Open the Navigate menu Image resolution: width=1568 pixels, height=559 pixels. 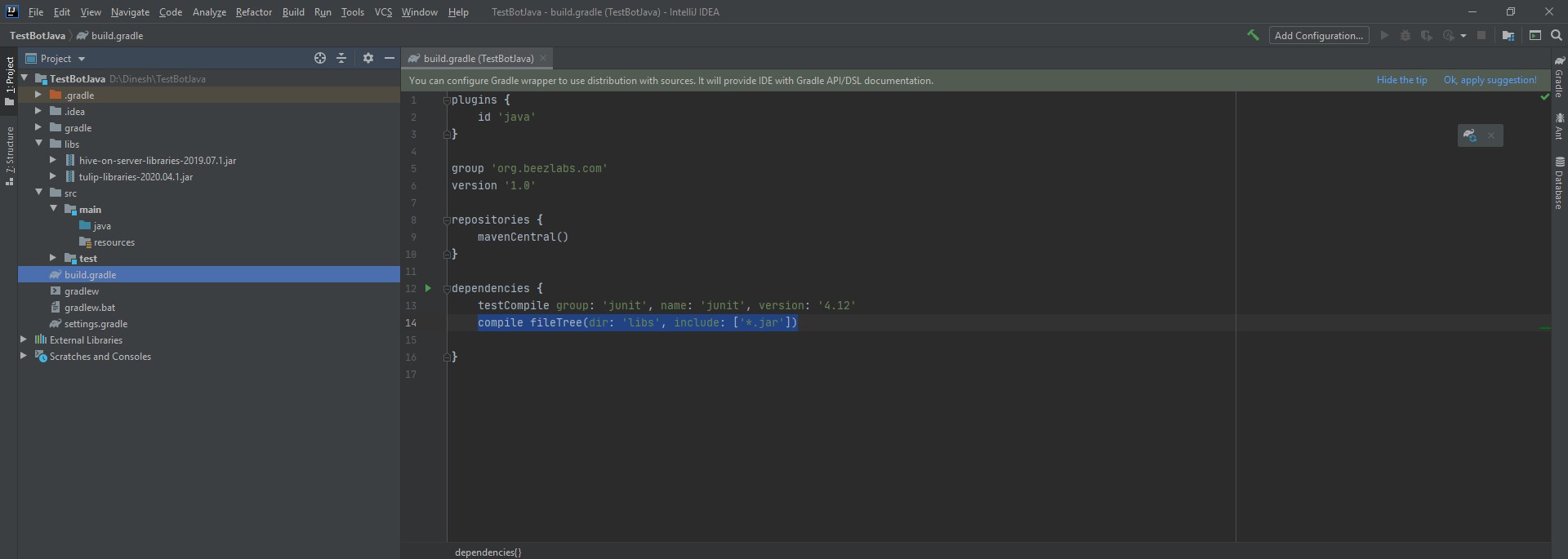[x=130, y=11]
